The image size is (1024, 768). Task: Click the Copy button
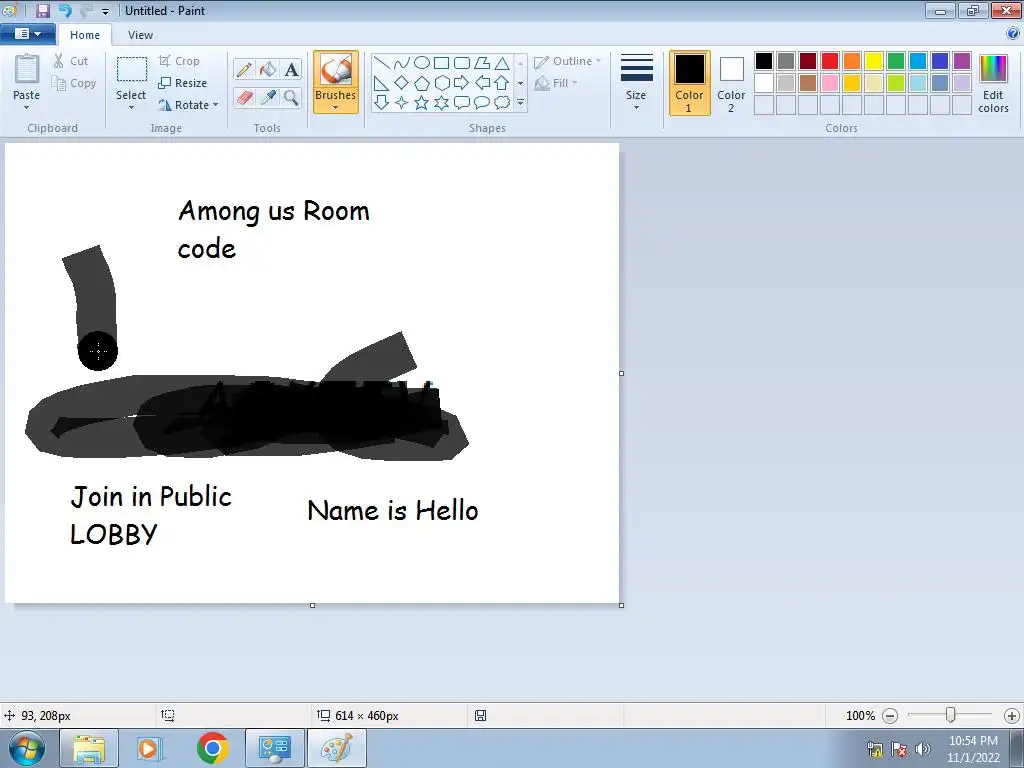[74, 83]
